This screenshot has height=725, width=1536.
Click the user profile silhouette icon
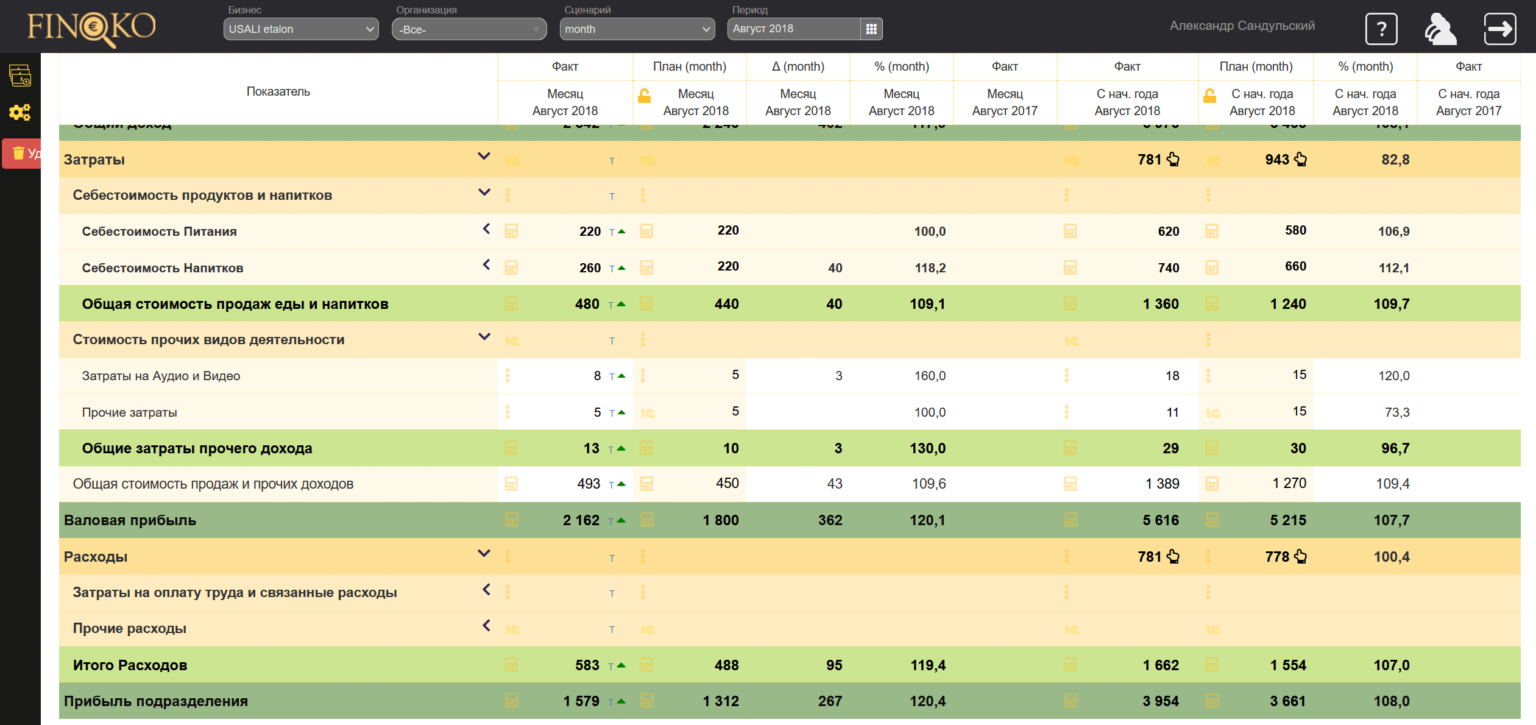coord(1440,29)
